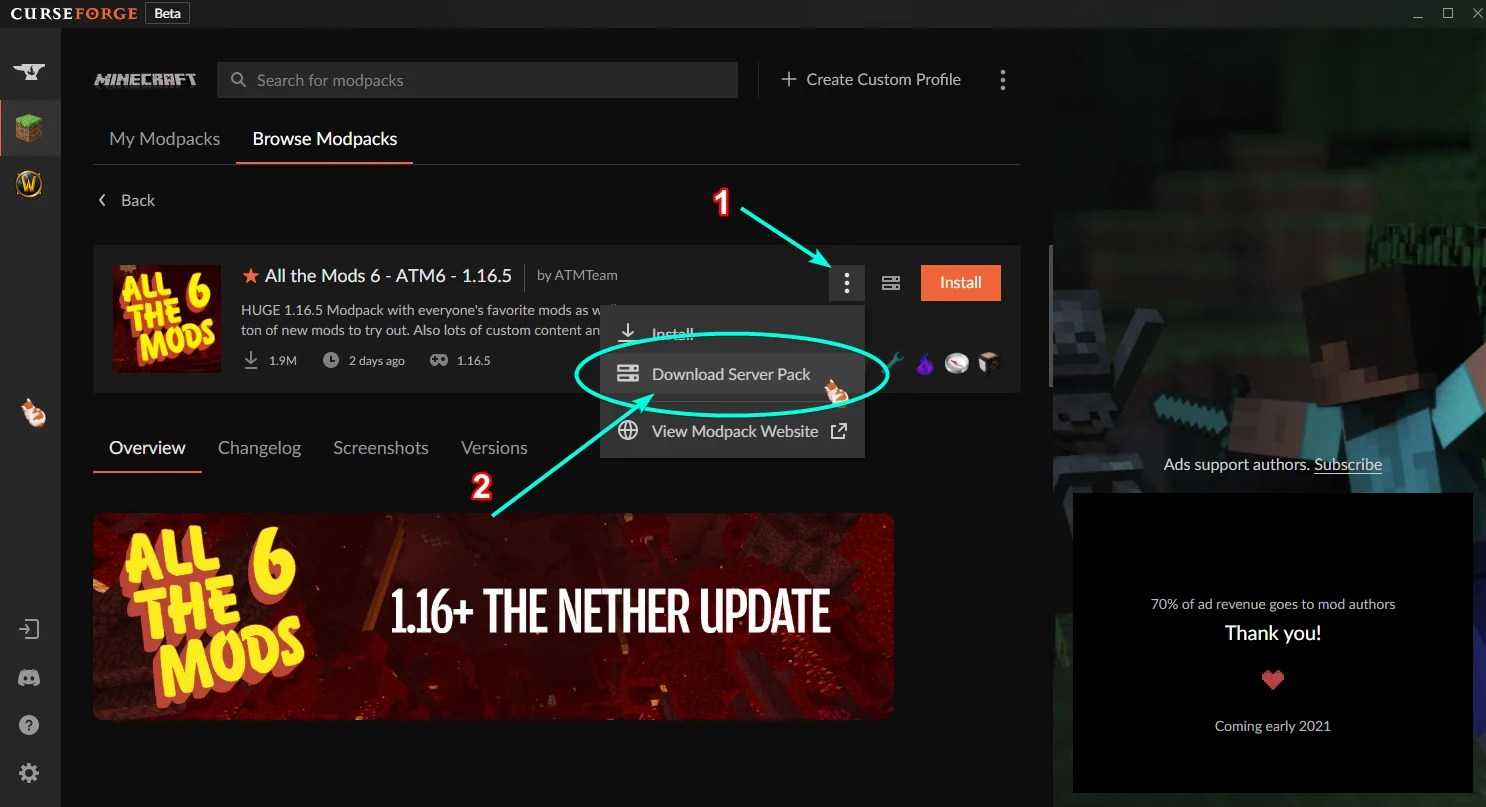This screenshot has height=807, width=1486.
Task: Choose Install from the dropdown menu
Action: (732, 332)
